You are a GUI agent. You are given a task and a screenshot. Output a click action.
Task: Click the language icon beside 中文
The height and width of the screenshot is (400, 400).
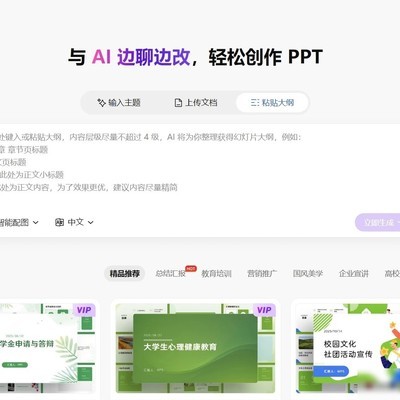coord(59,222)
